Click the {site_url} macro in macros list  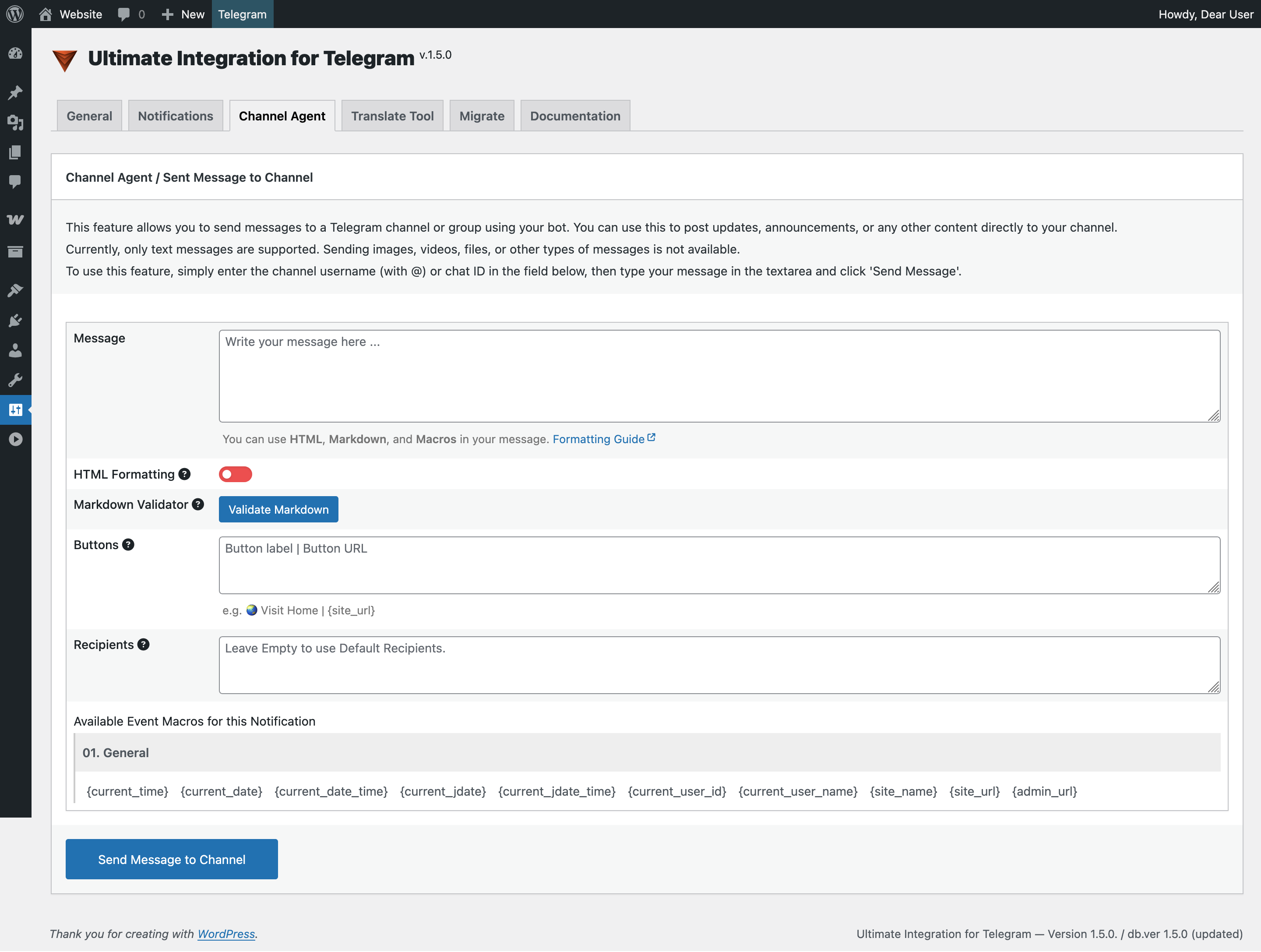pos(974,791)
